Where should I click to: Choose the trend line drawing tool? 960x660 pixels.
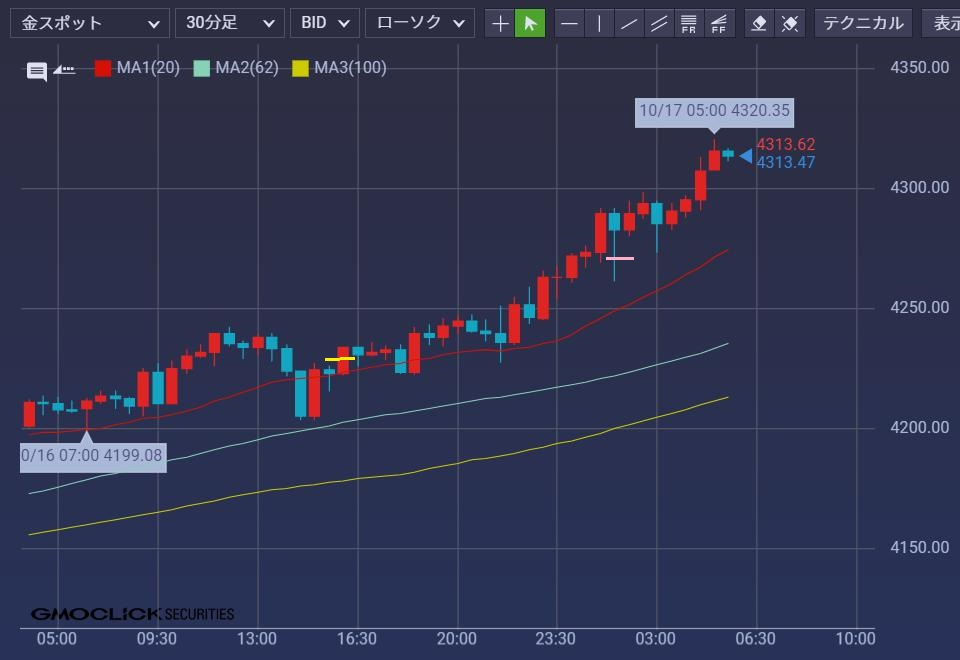click(629, 23)
